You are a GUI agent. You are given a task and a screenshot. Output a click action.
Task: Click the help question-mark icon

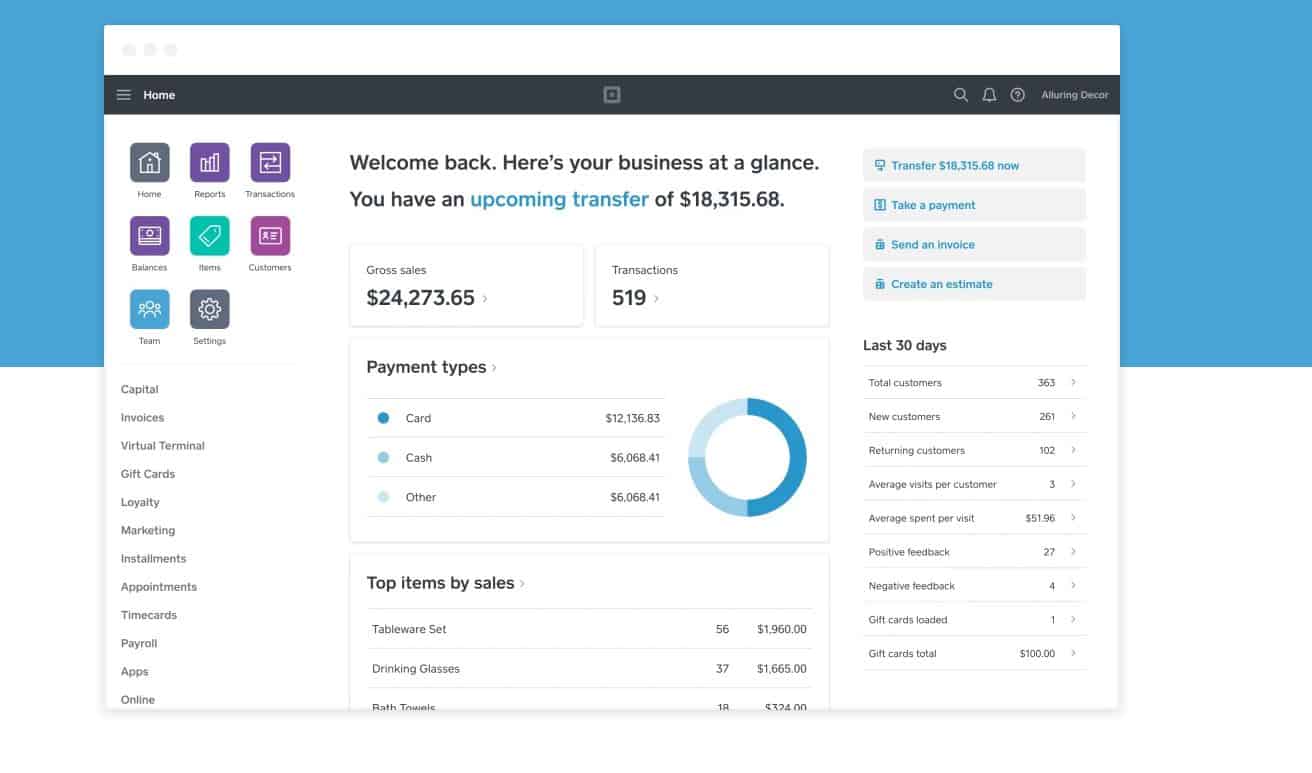click(x=1017, y=94)
